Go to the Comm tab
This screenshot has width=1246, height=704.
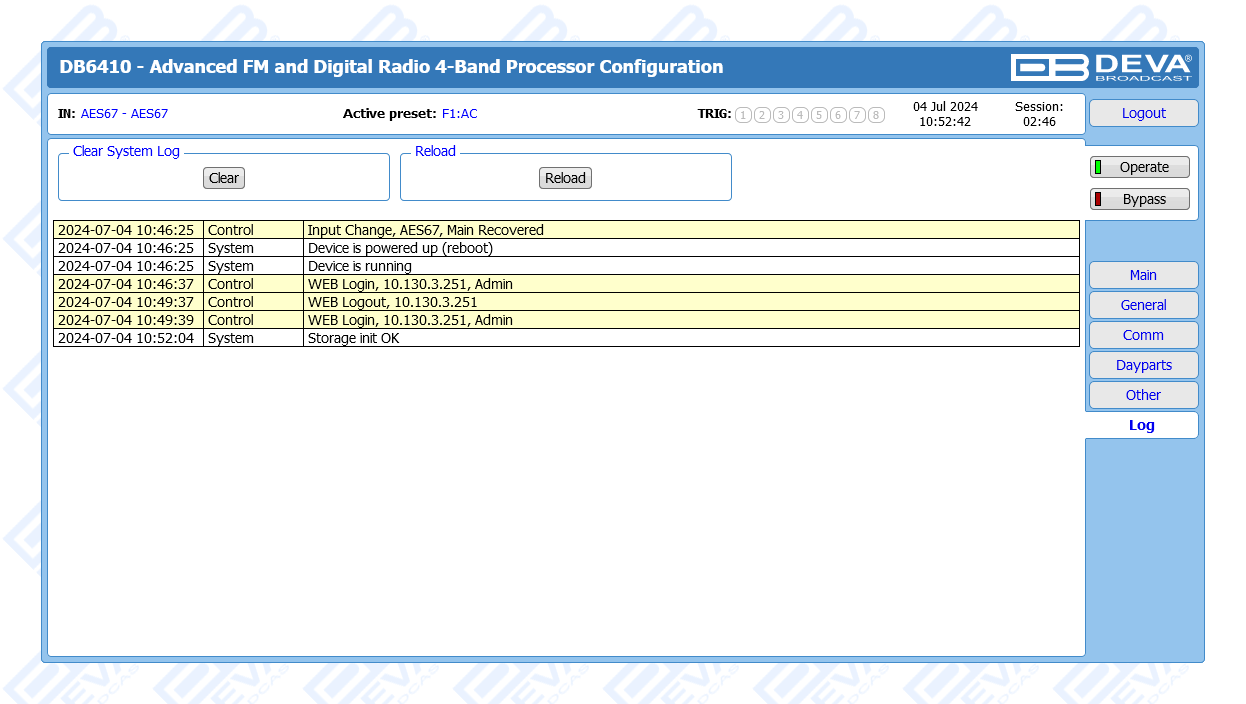(1143, 335)
